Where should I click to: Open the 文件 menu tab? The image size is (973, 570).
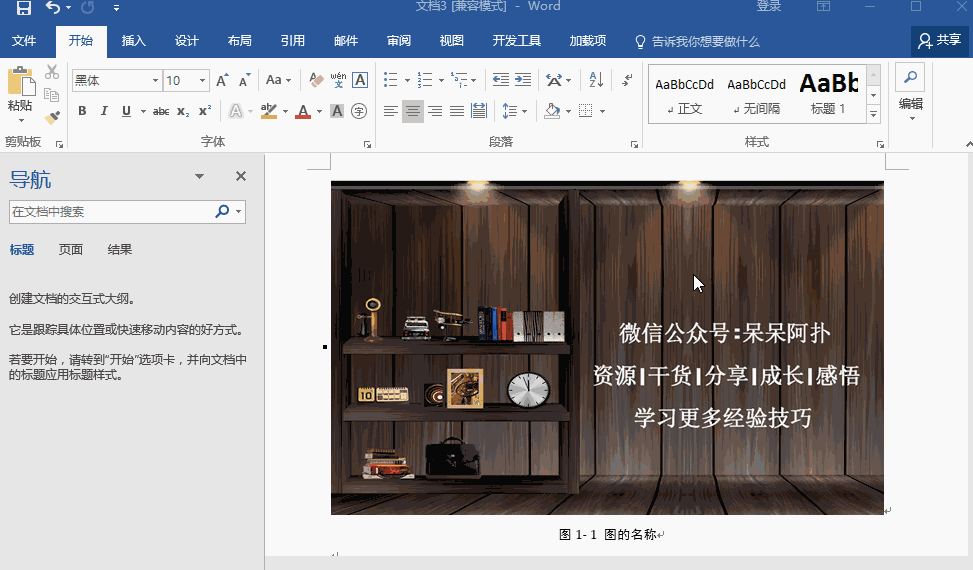click(24, 41)
